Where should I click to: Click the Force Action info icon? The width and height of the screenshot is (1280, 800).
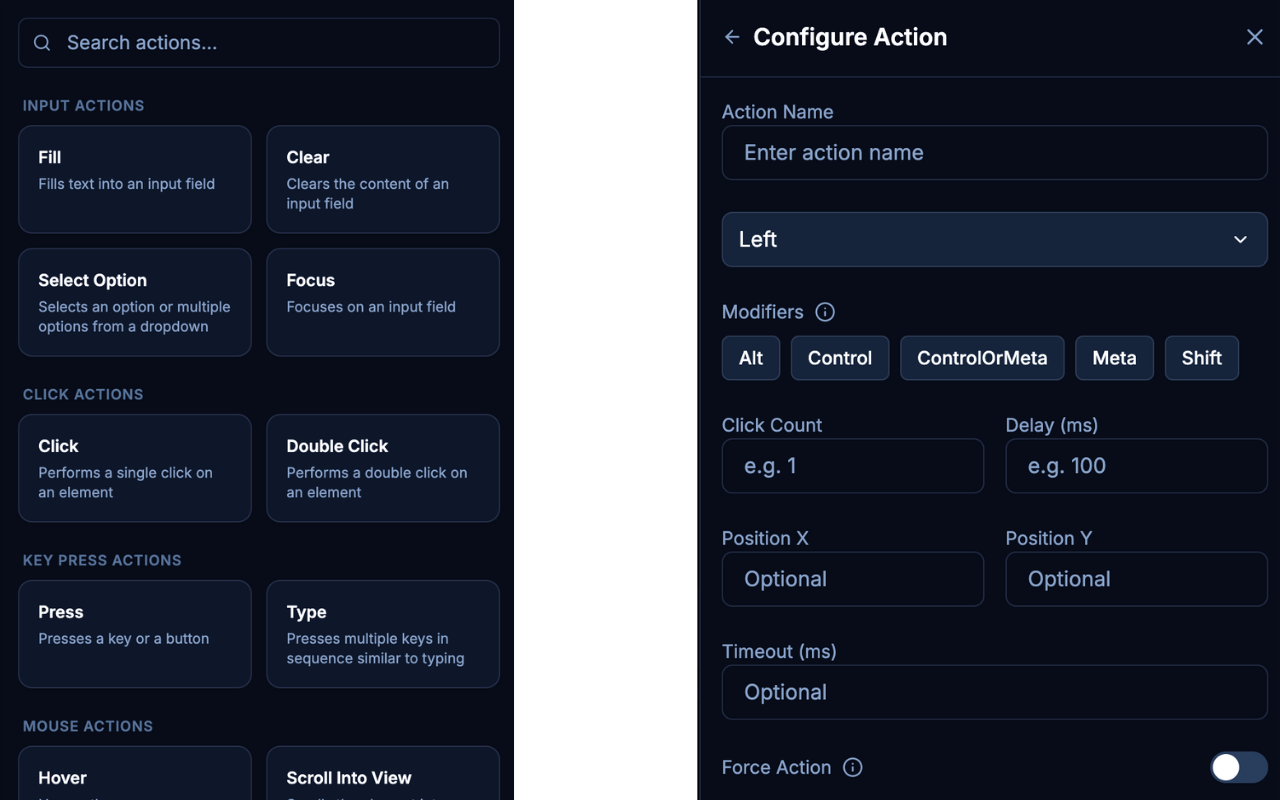coord(852,767)
